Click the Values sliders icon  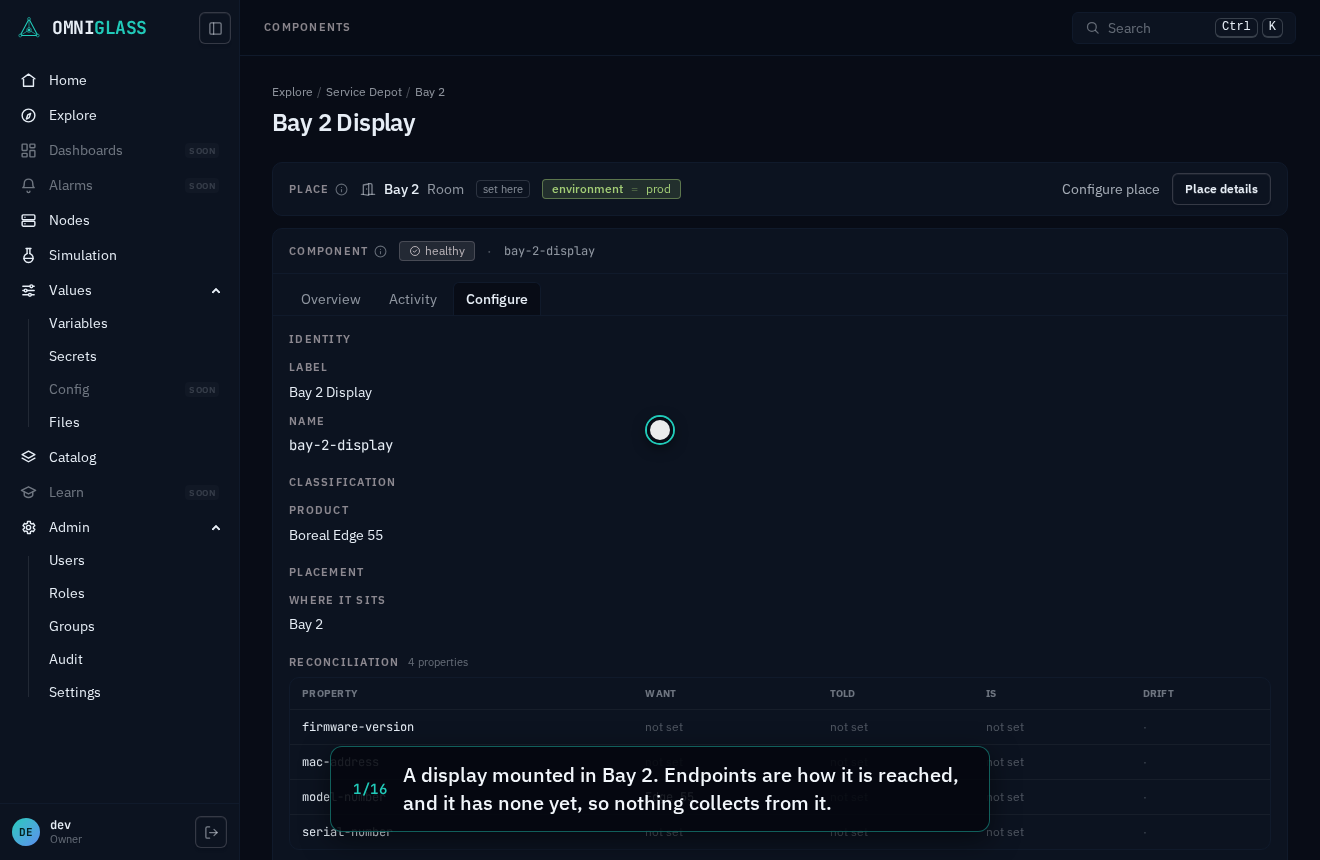[x=29, y=290]
